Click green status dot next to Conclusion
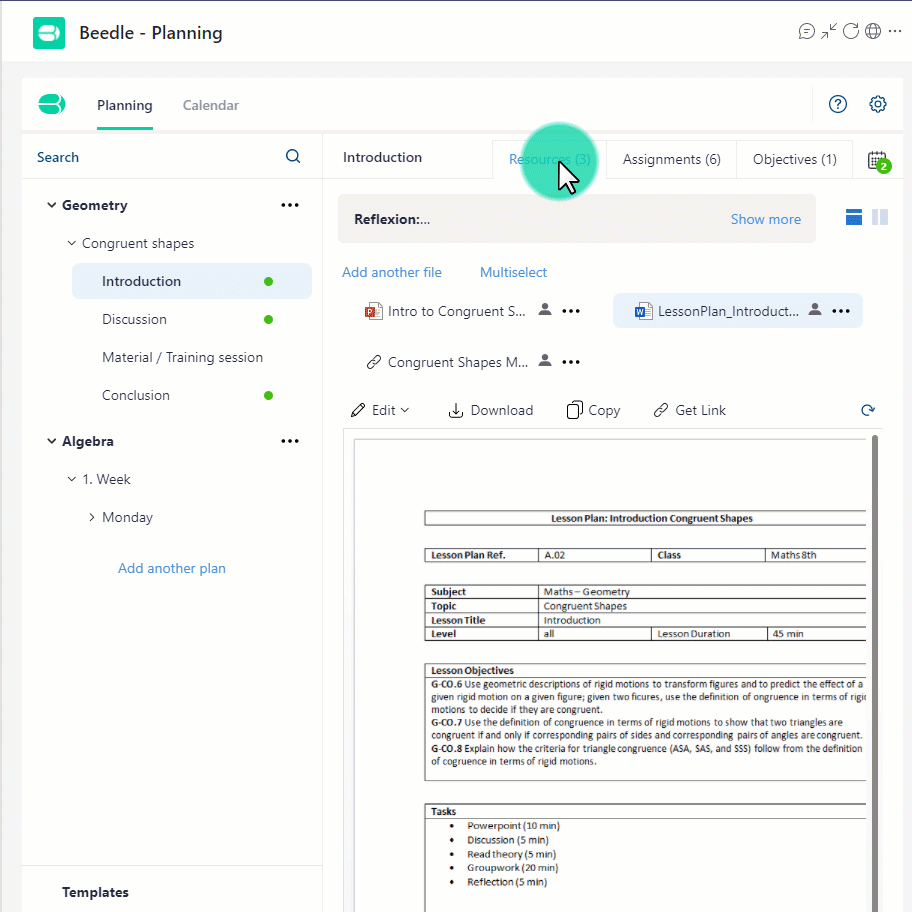 pos(268,396)
